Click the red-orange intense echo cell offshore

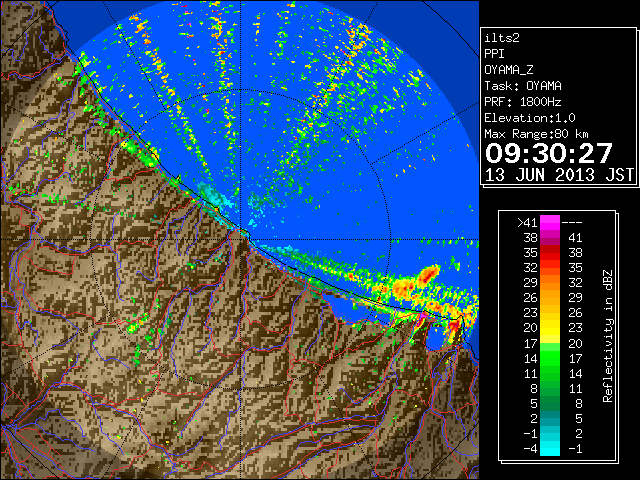coord(427,274)
